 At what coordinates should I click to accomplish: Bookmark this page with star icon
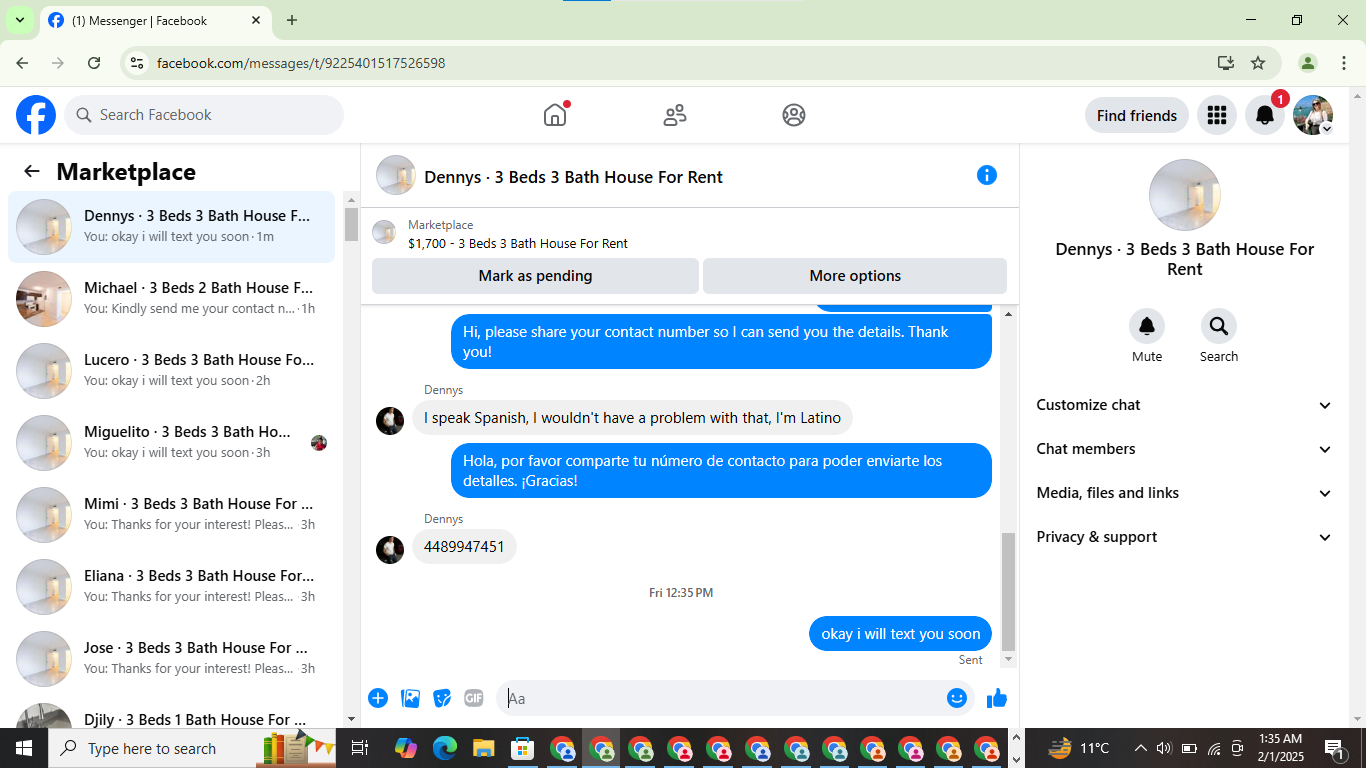[1258, 63]
